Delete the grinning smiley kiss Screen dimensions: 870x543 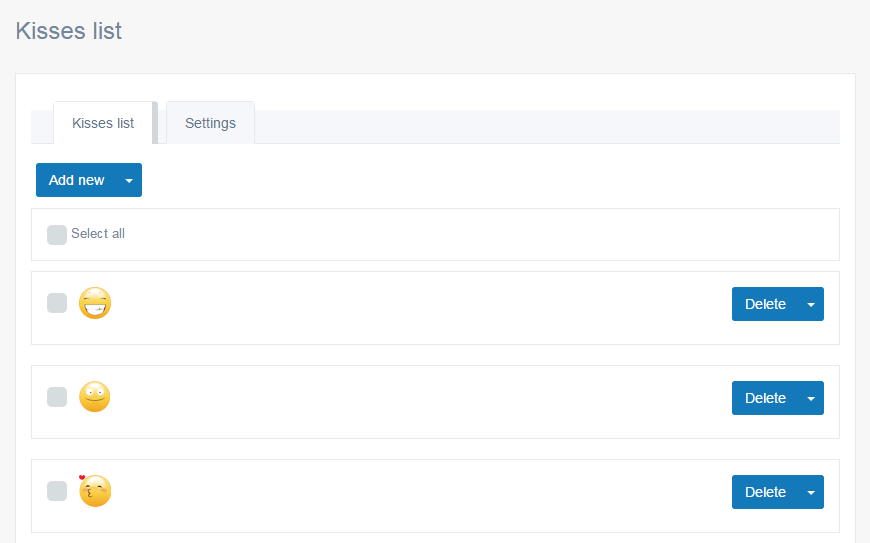[x=765, y=304]
